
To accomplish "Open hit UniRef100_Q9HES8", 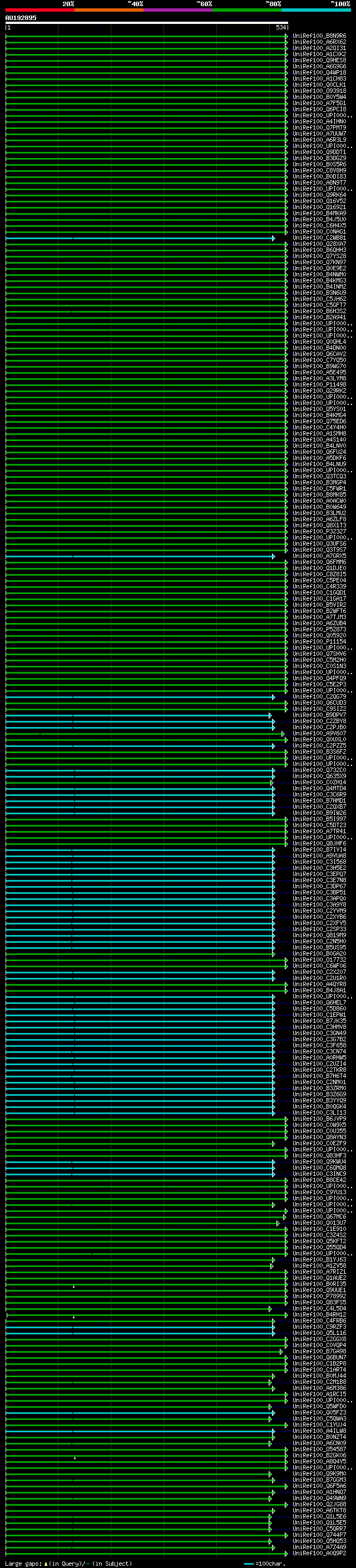I will click(319, 60).
